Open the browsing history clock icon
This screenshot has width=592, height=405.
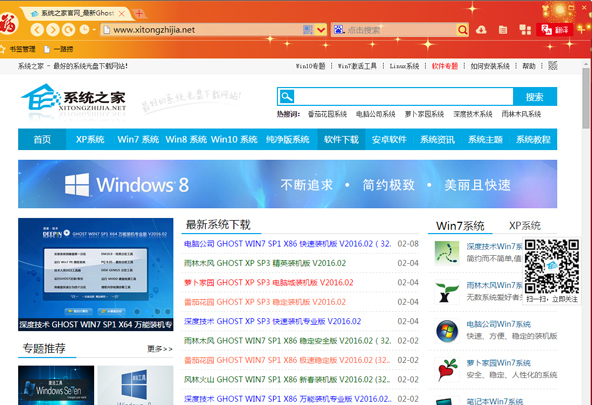click(84, 29)
